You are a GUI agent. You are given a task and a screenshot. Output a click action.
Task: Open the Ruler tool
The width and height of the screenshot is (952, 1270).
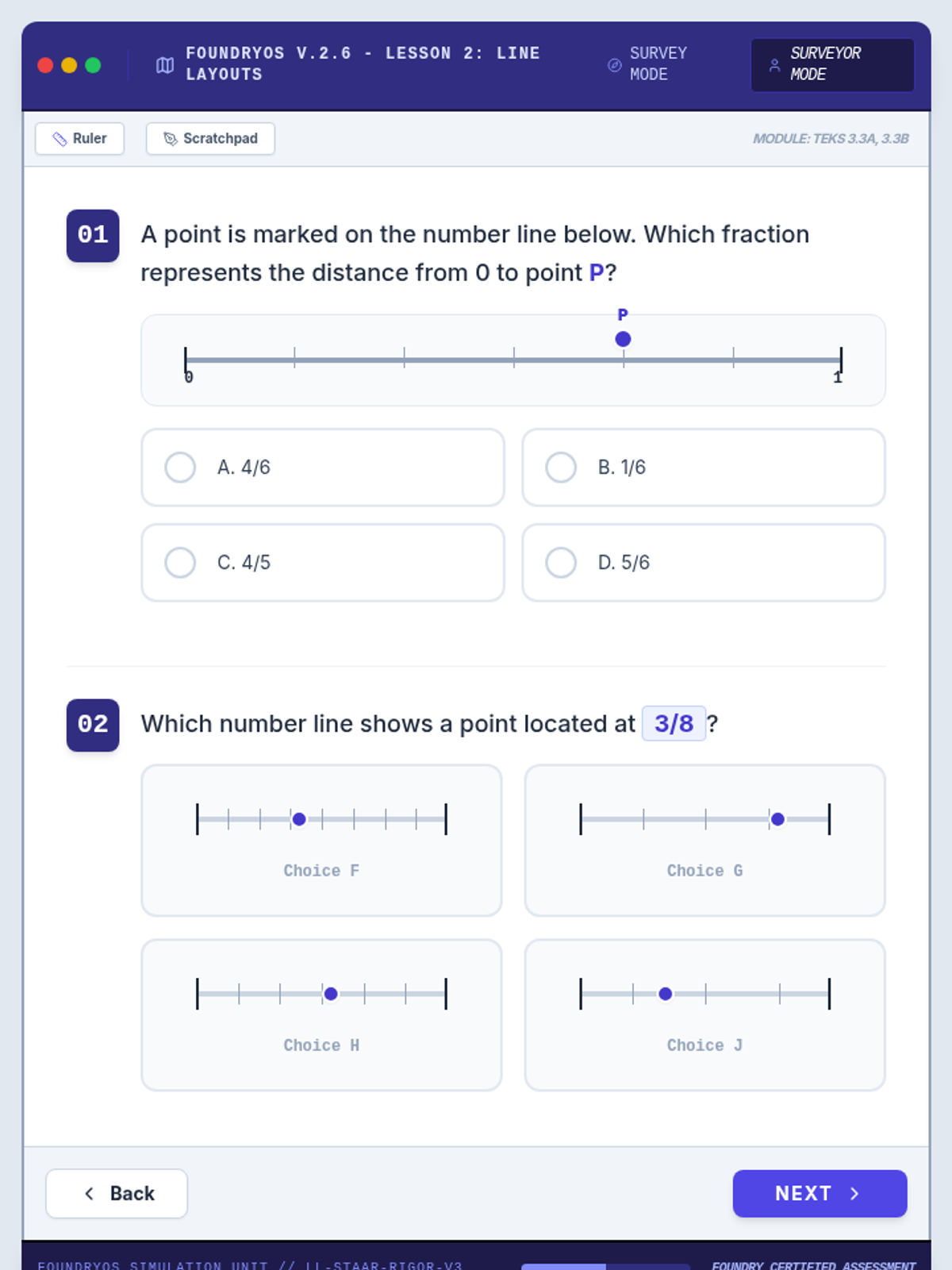click(80, 139)
